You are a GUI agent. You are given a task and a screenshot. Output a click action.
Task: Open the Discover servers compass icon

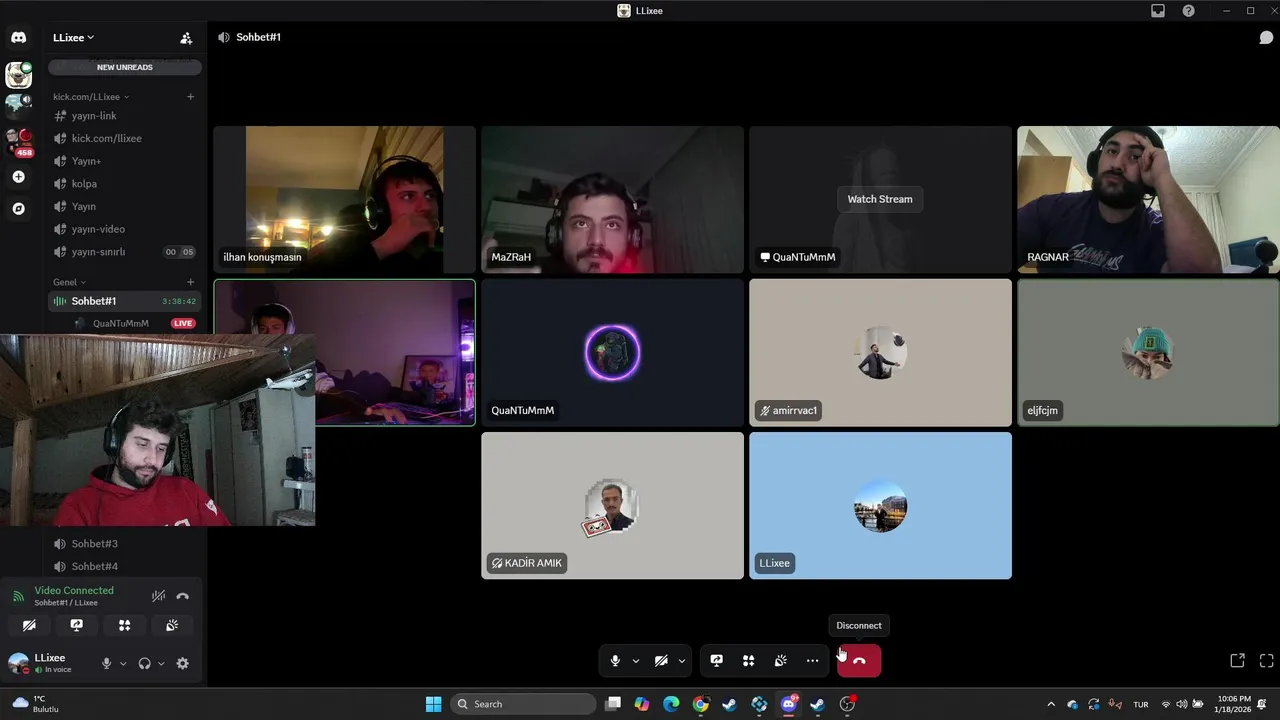pos(18,209)
